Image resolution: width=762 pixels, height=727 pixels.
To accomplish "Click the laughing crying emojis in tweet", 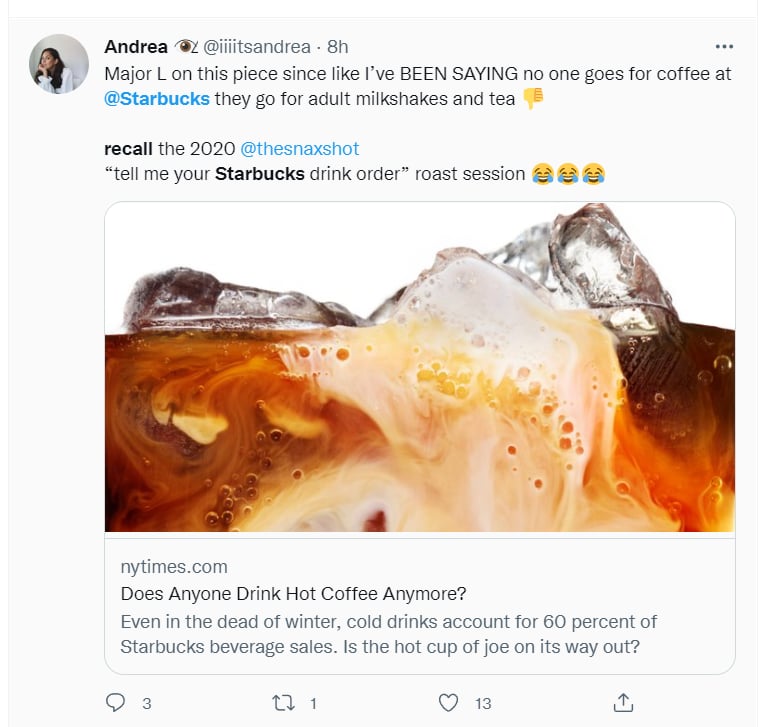I will [568, 173].
